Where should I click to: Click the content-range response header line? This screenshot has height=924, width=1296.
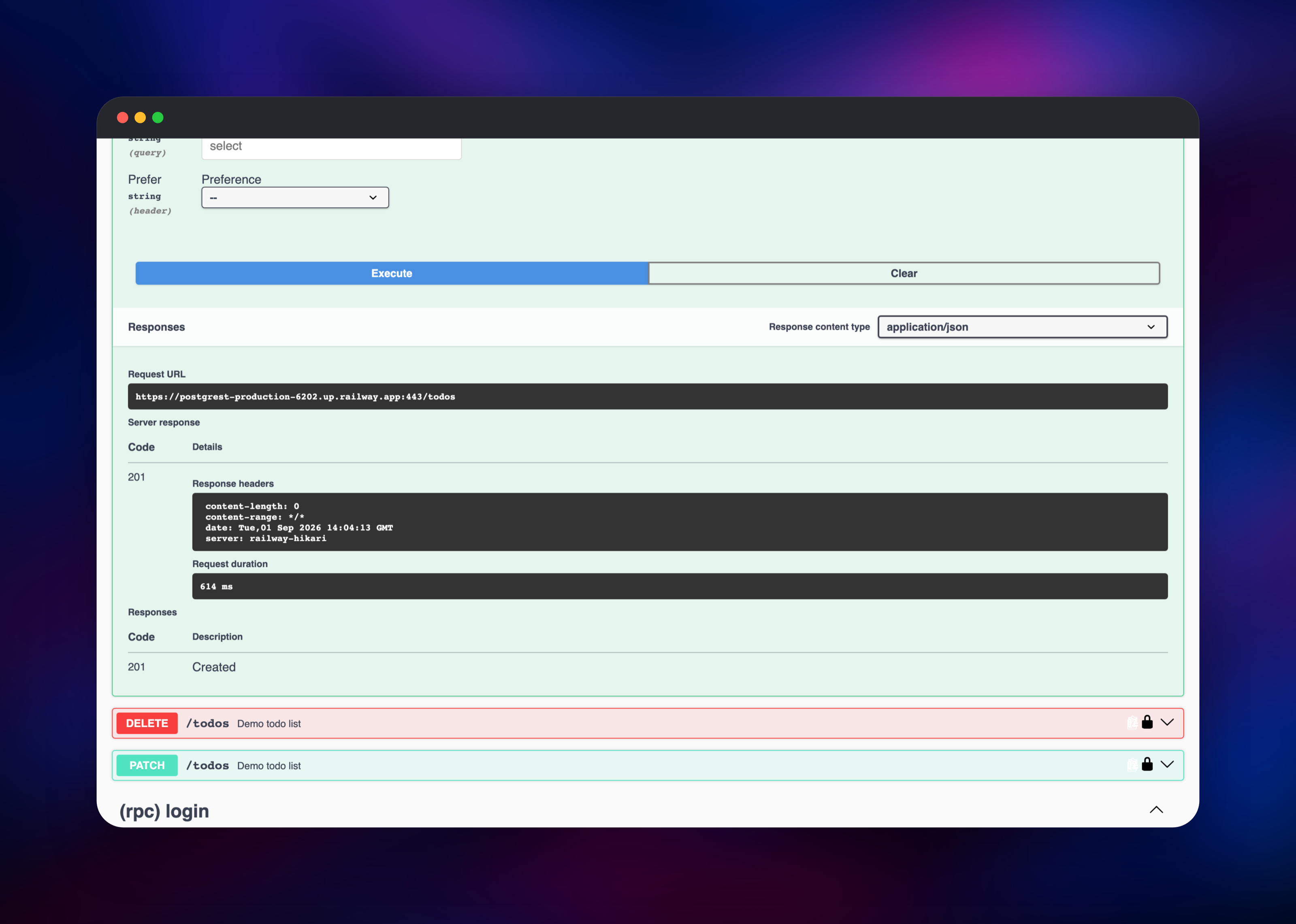point(255,517)
